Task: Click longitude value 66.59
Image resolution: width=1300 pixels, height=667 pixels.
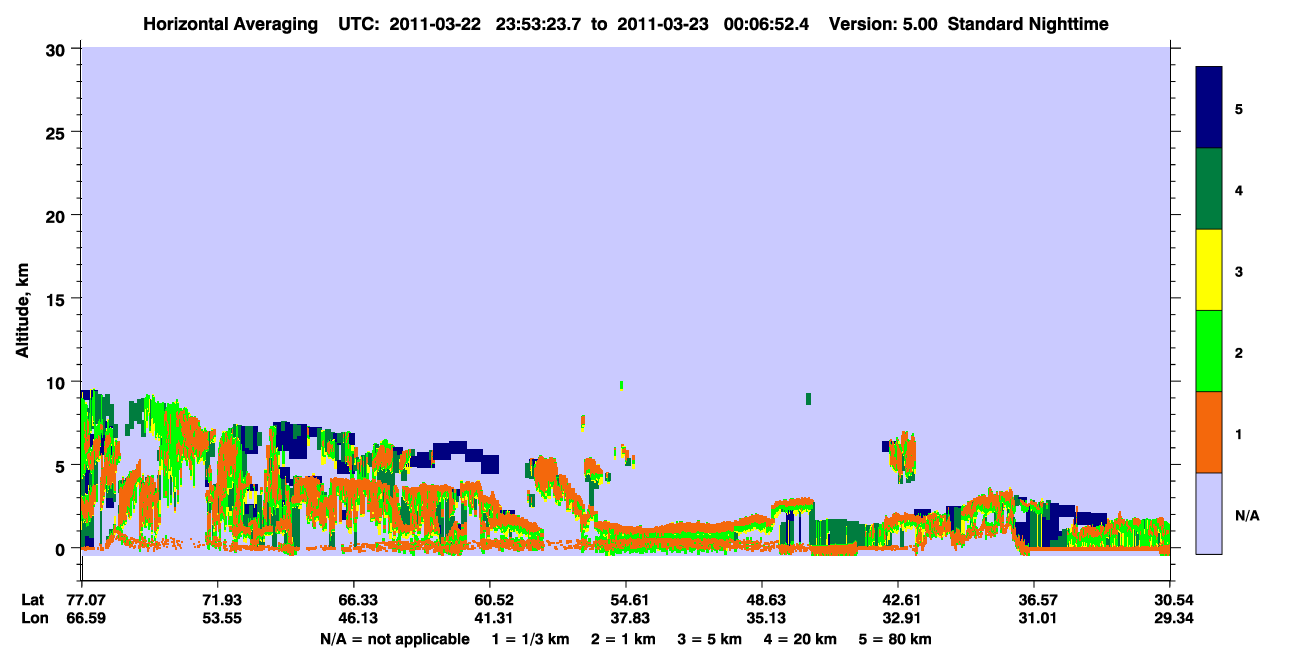Action: pos(86,618)
